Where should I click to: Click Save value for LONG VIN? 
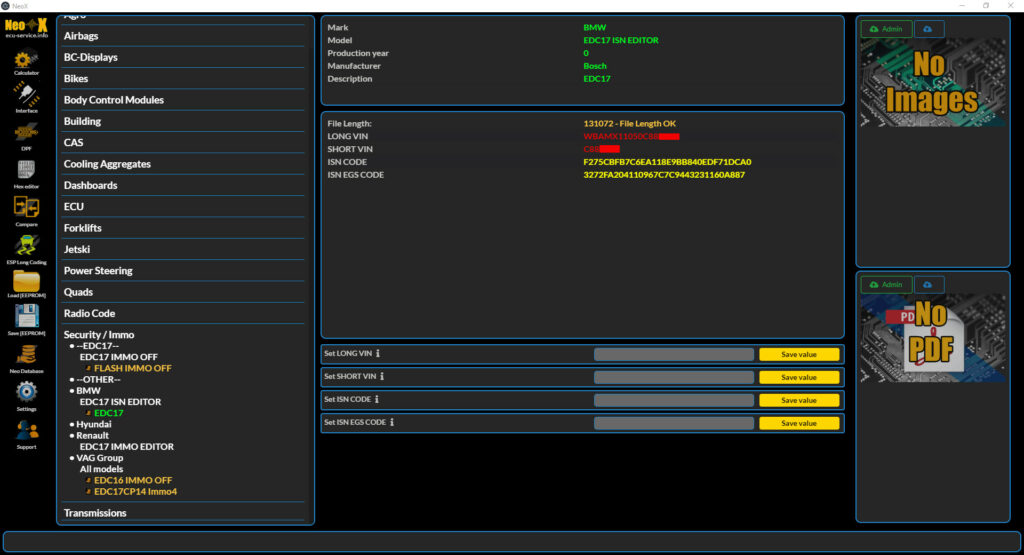[798, 354]
